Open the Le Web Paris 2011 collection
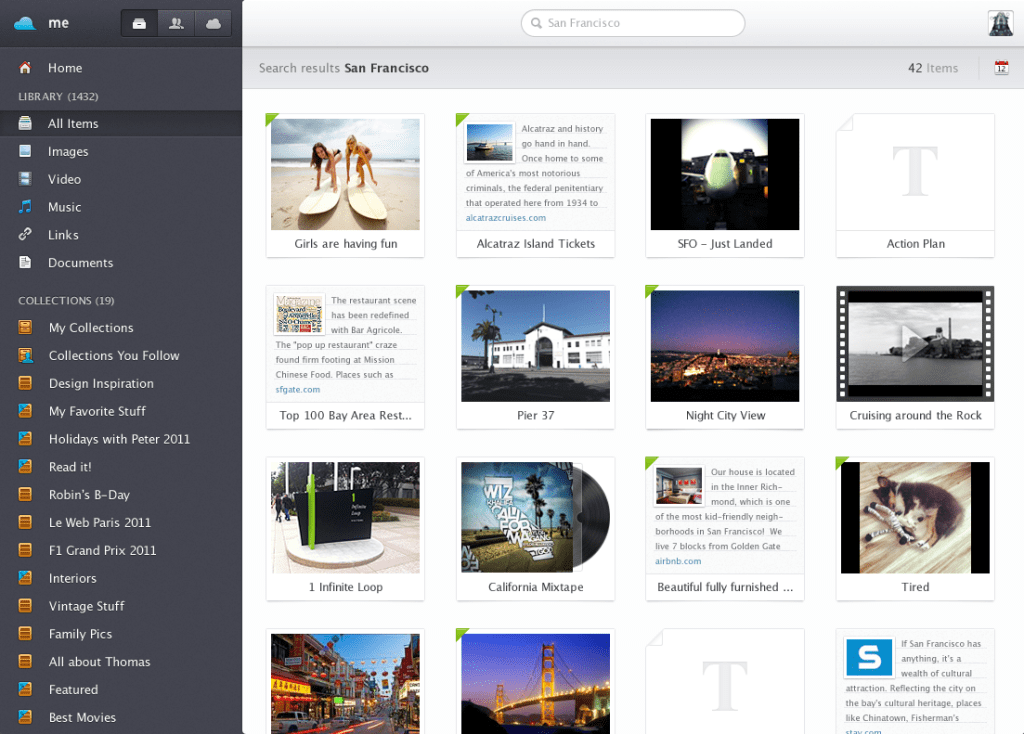 coord(99,523)
